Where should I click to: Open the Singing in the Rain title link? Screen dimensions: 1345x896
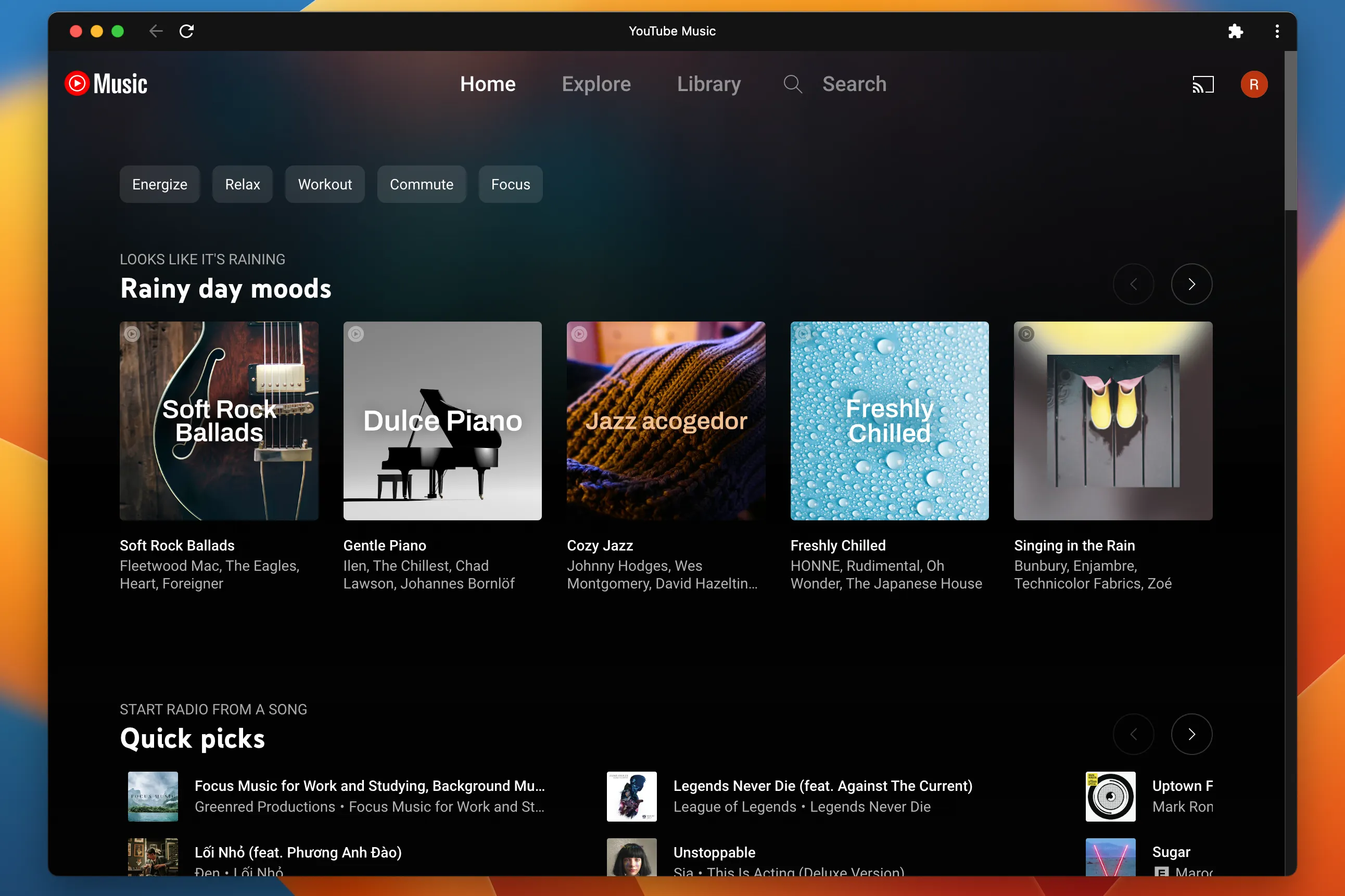(x=1074, y=545)
